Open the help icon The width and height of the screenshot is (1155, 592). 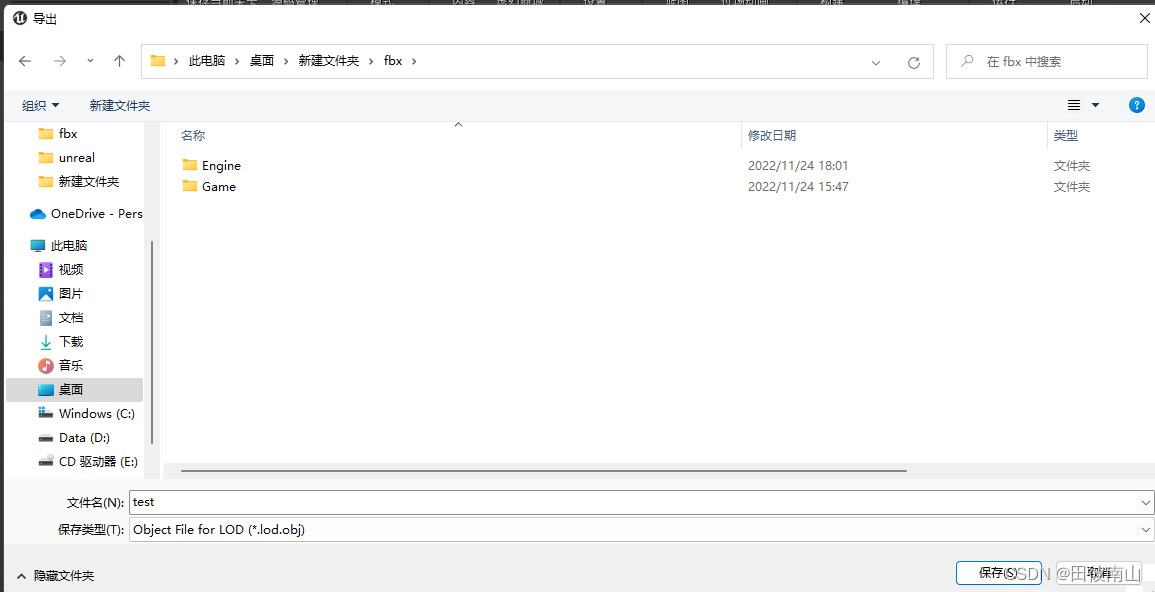(1137, 105)
